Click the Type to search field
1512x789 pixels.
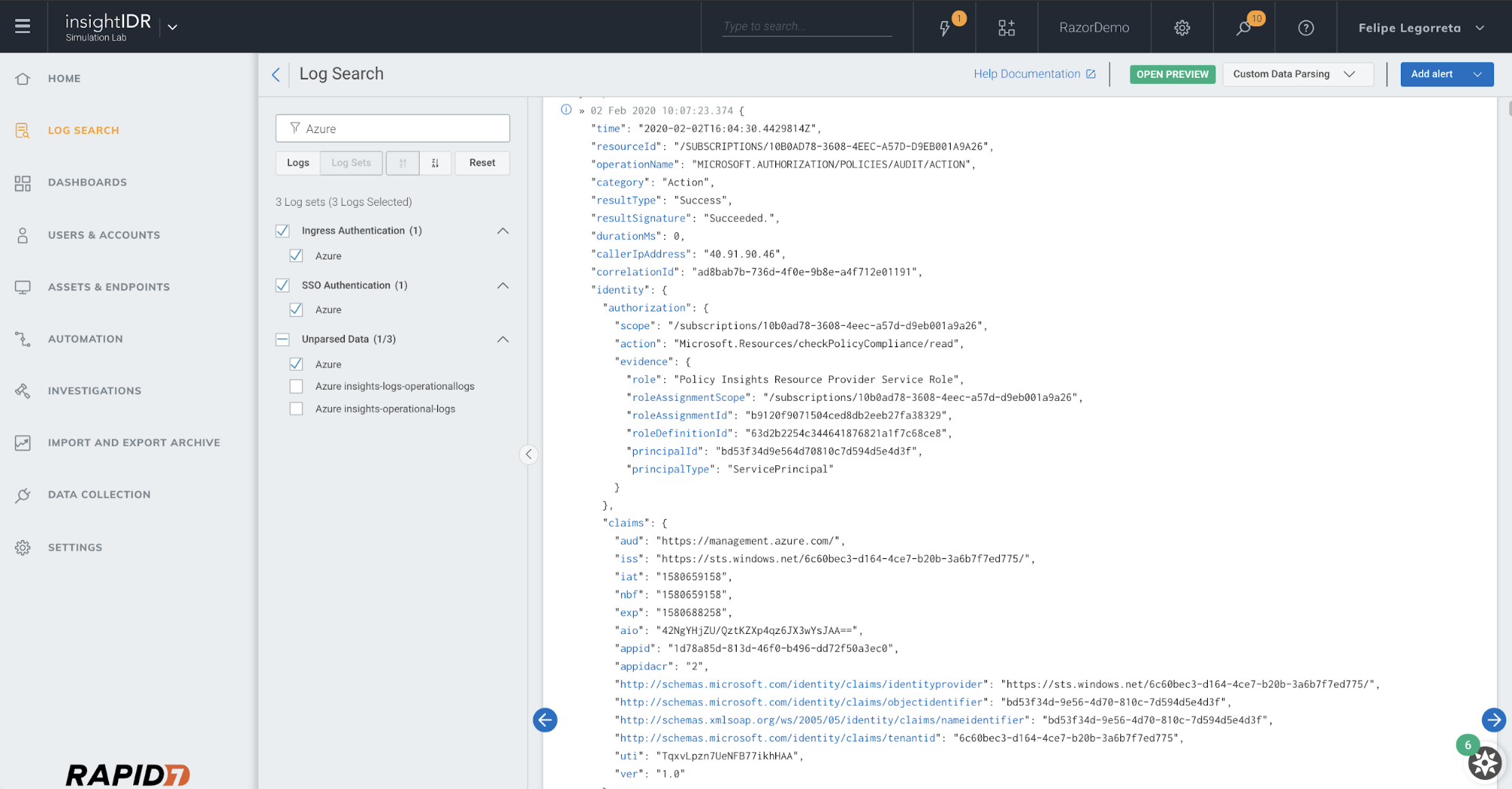tap(807, 26)
